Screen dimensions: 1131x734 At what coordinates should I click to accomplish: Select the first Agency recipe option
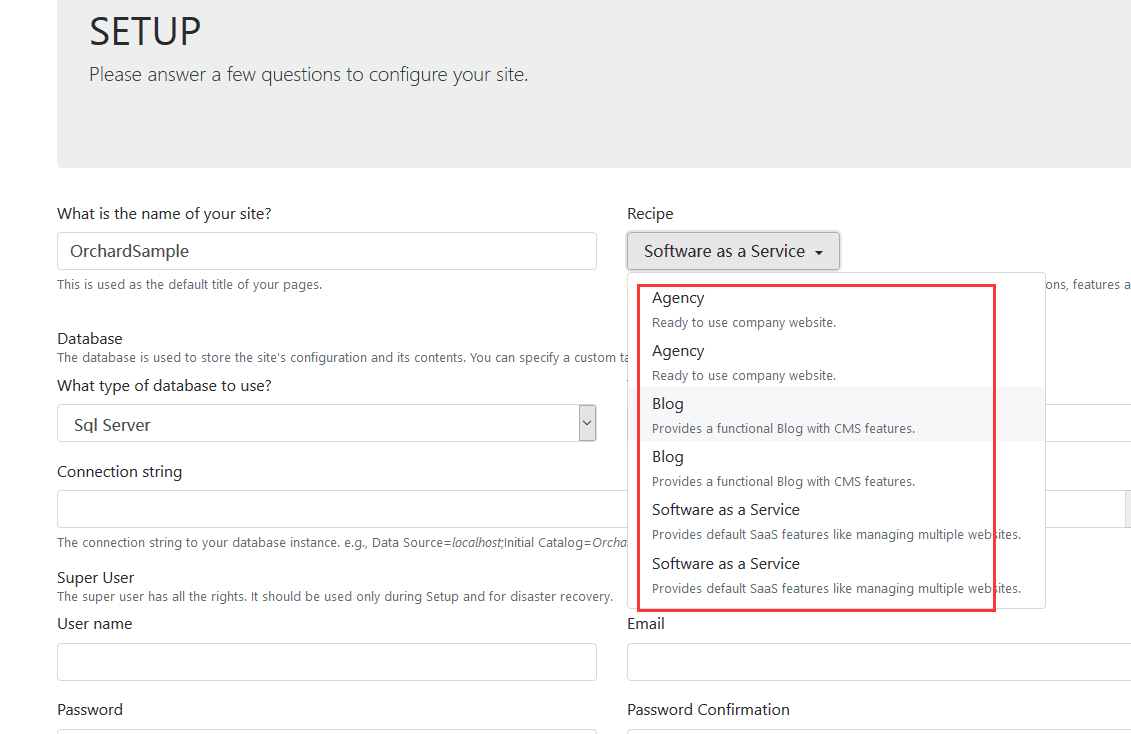click(837, 309)
